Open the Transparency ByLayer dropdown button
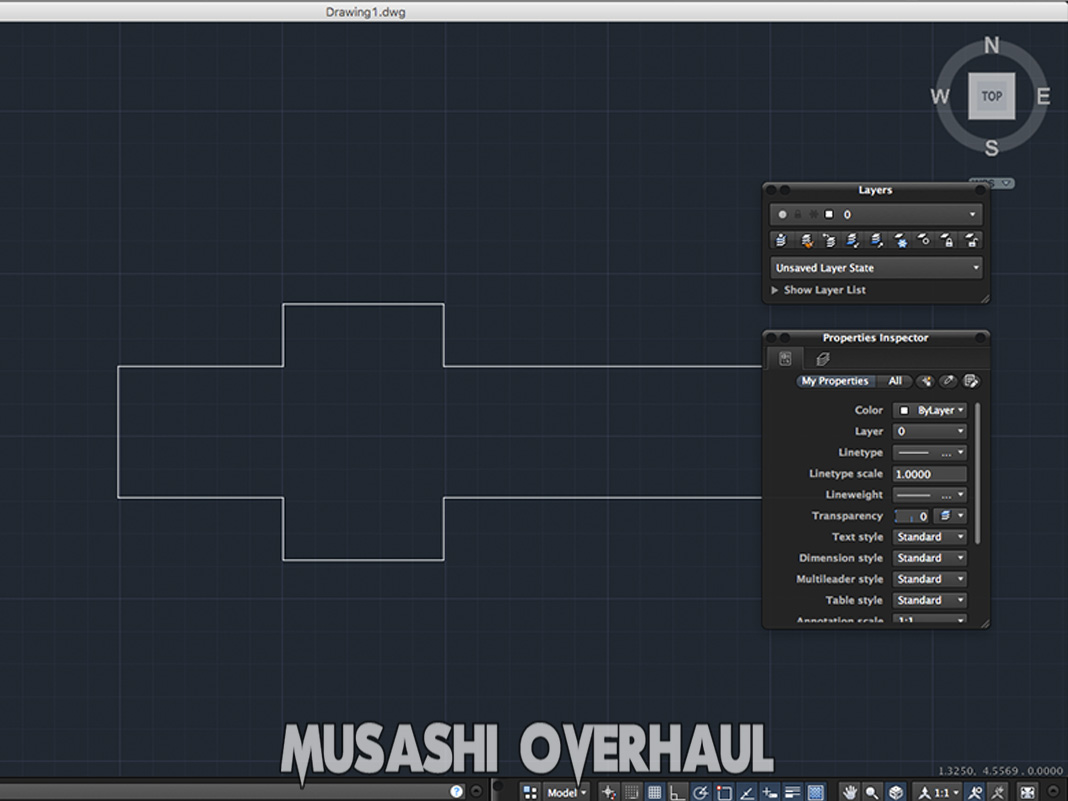Screen dimensions: 1068x801 pos(951,516)
